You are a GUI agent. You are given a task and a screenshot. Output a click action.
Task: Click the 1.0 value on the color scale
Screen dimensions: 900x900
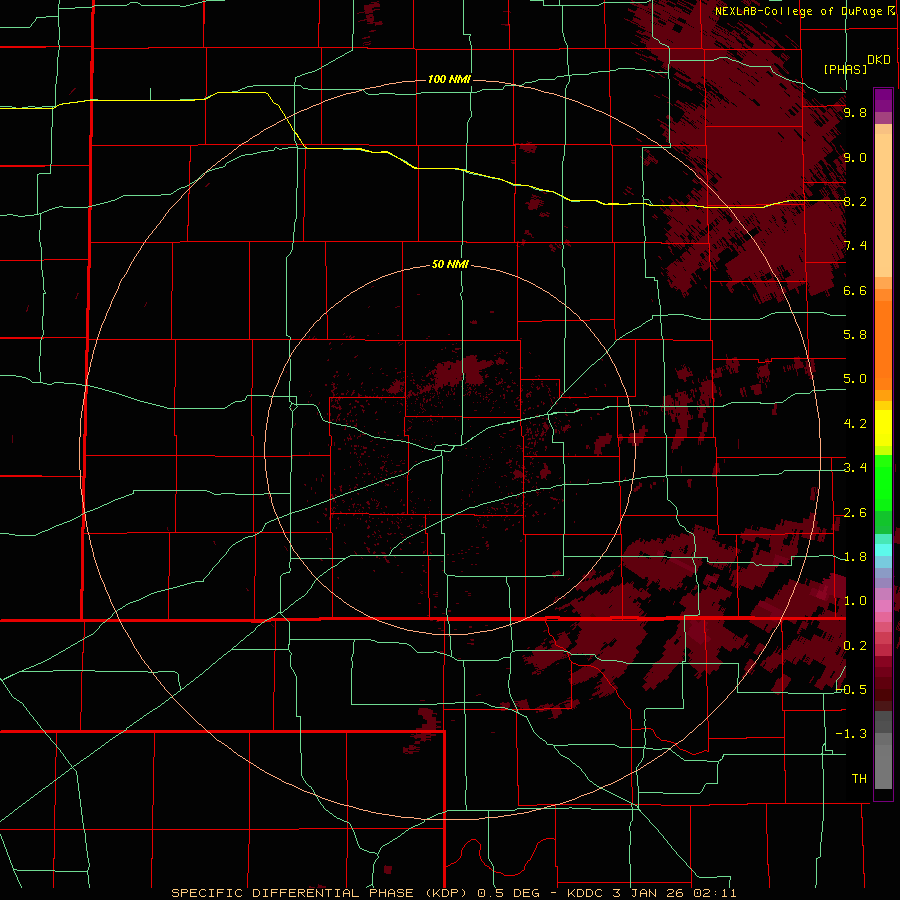tap(855, 601)
